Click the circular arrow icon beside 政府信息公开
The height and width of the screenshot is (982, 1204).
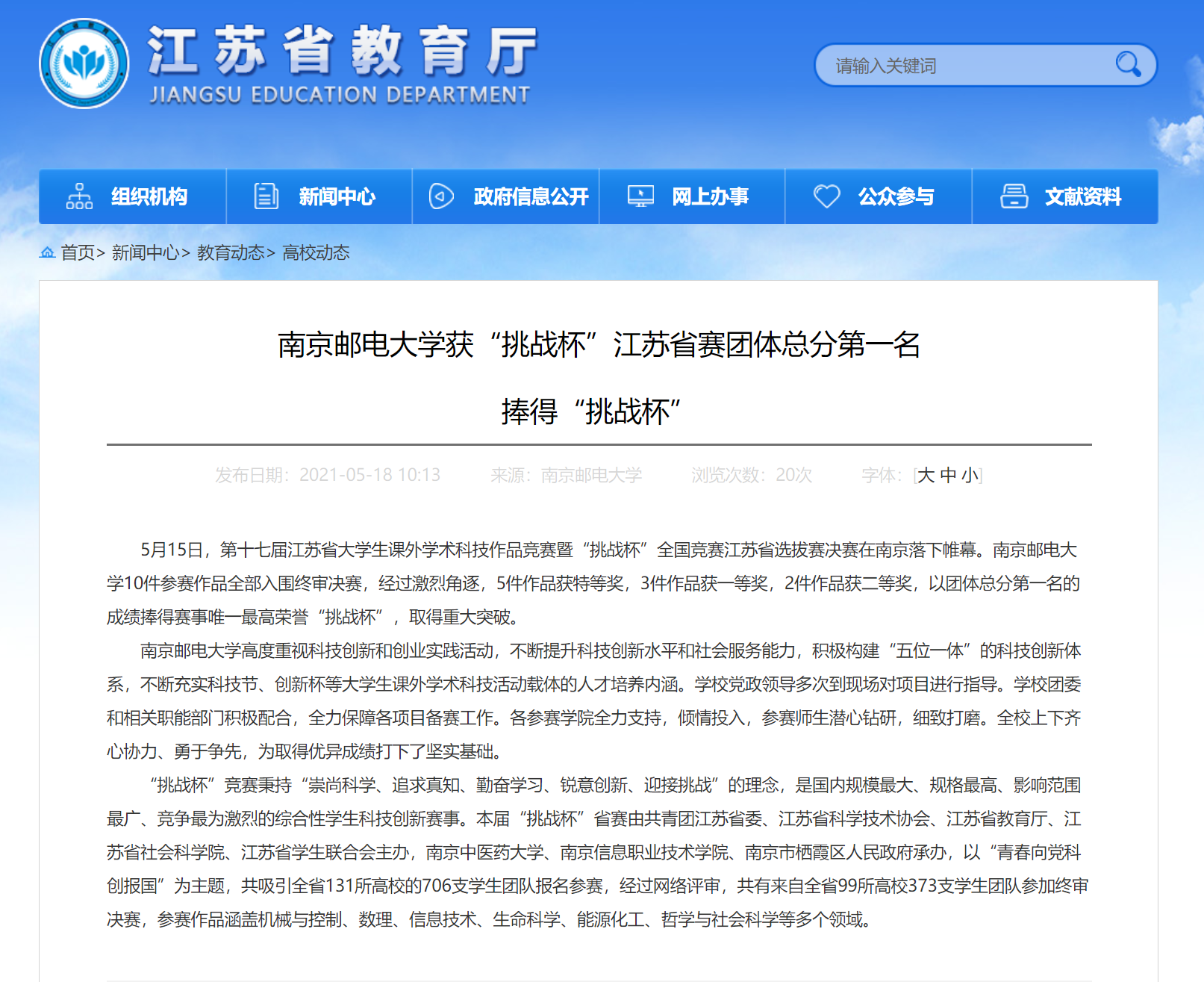[x=441, y=196]
